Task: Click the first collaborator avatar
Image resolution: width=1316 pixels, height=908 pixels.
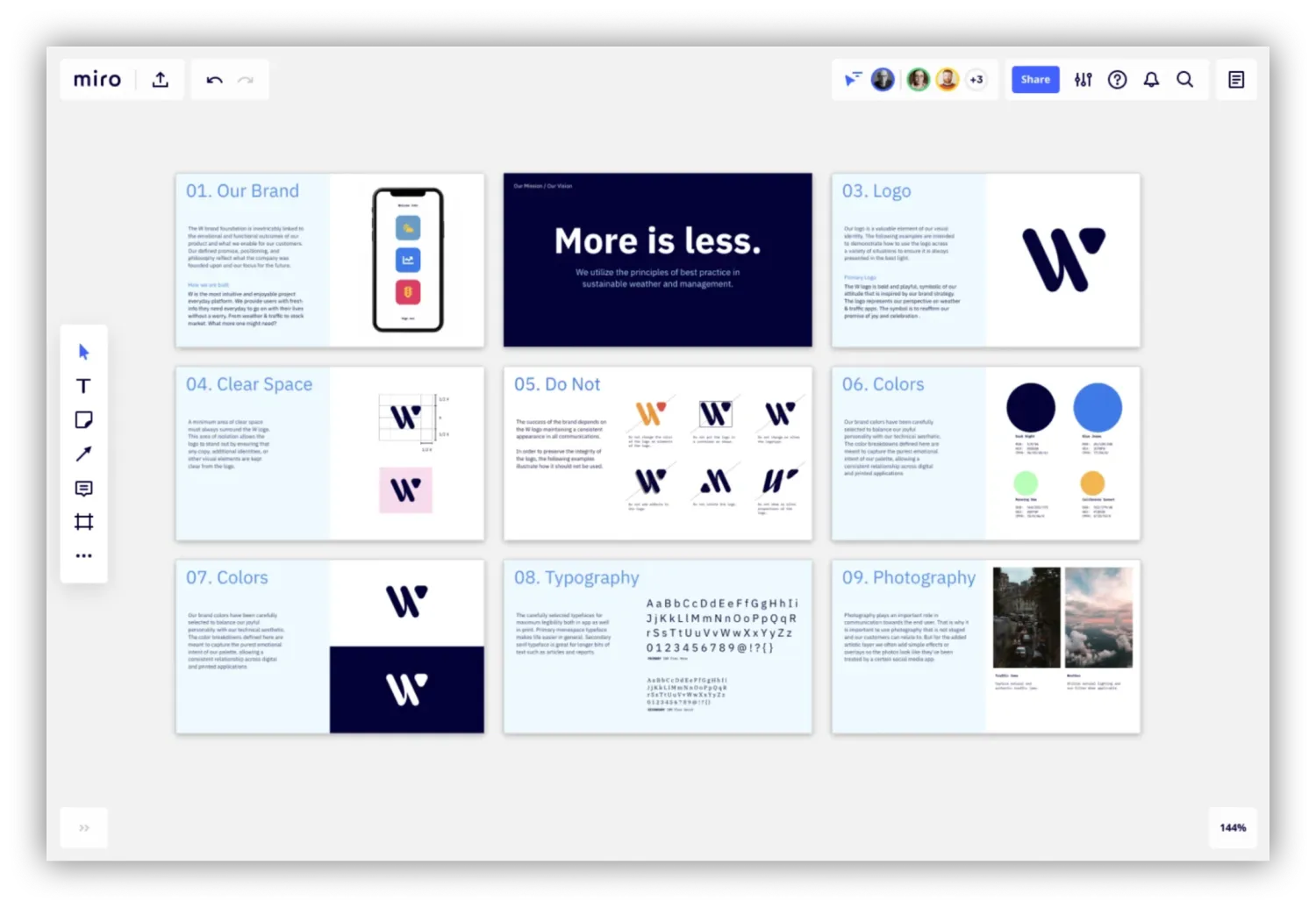Action: [883, 80]
